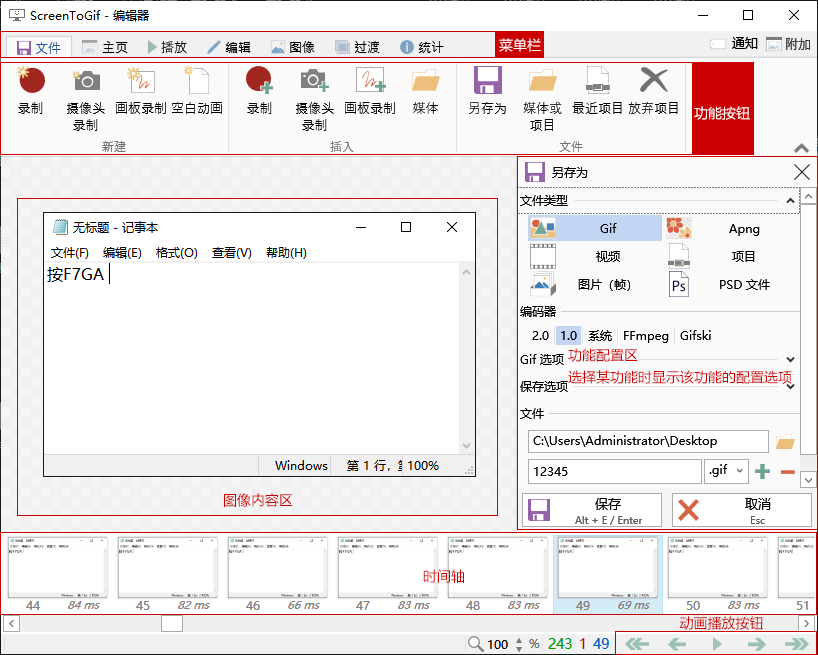Start a new recording under 新建

coord(31,91)
